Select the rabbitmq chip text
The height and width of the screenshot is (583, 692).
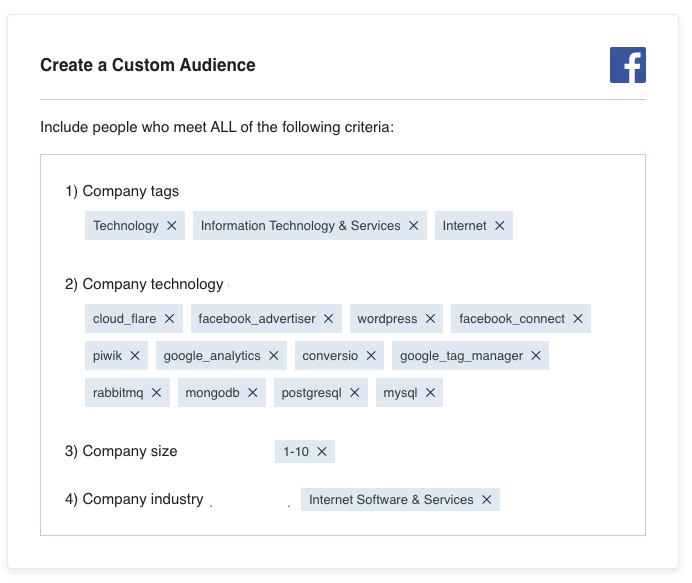pos(118,393)
